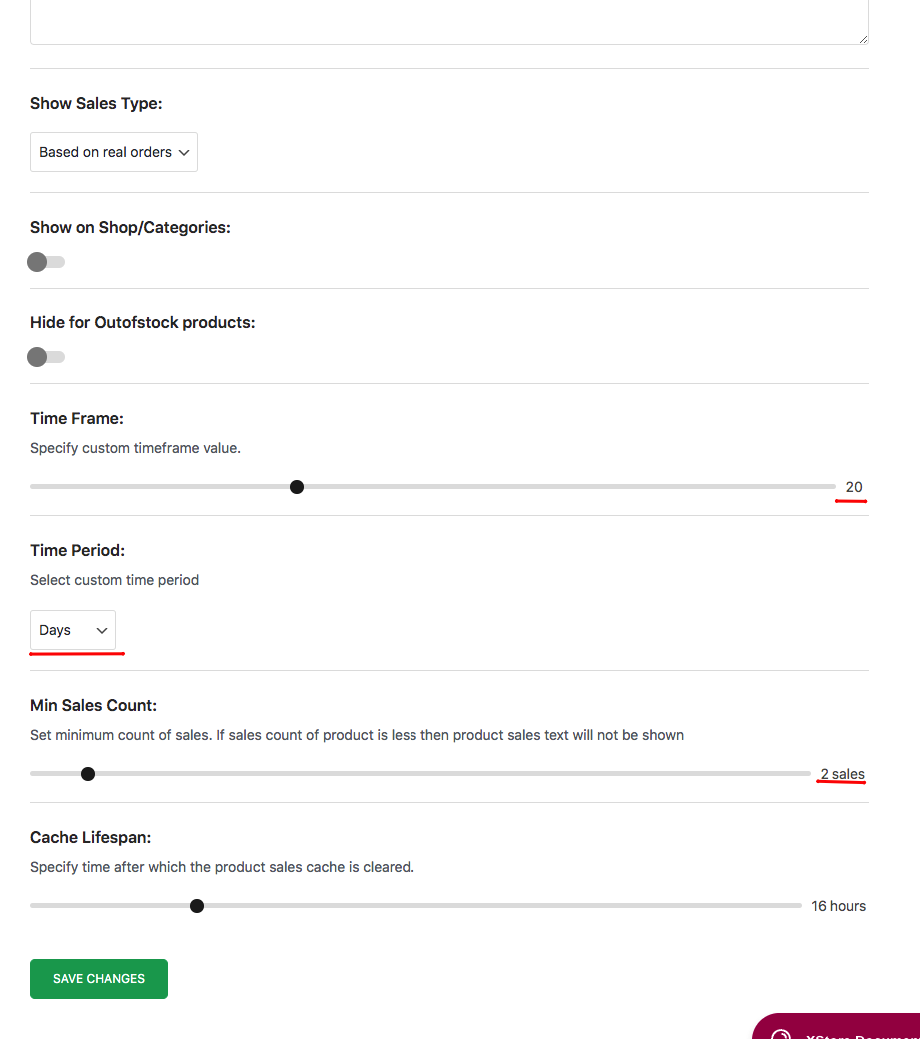Click the '2 sales' value field

842,774
